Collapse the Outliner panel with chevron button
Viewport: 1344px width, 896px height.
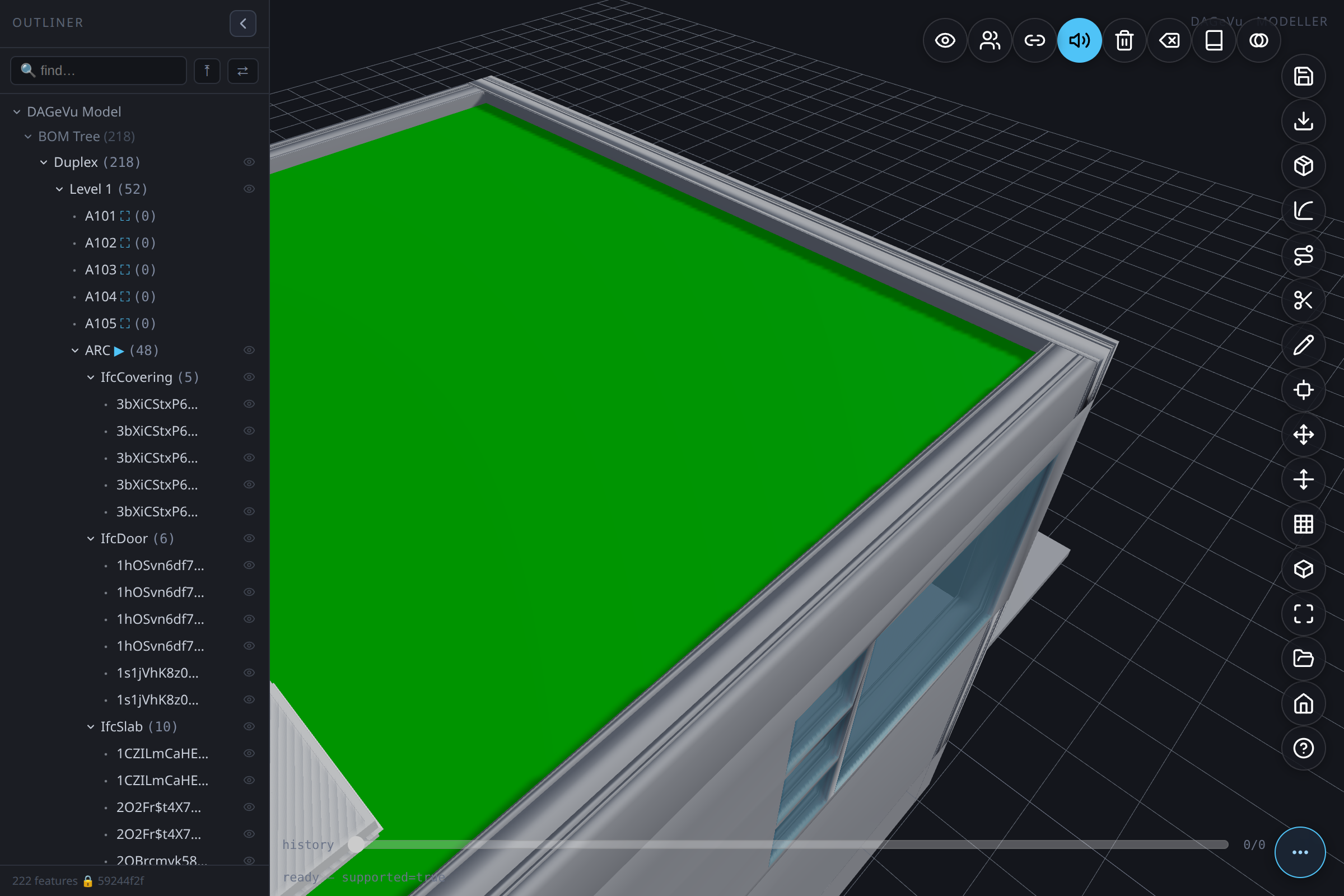[x=243, y=24]
